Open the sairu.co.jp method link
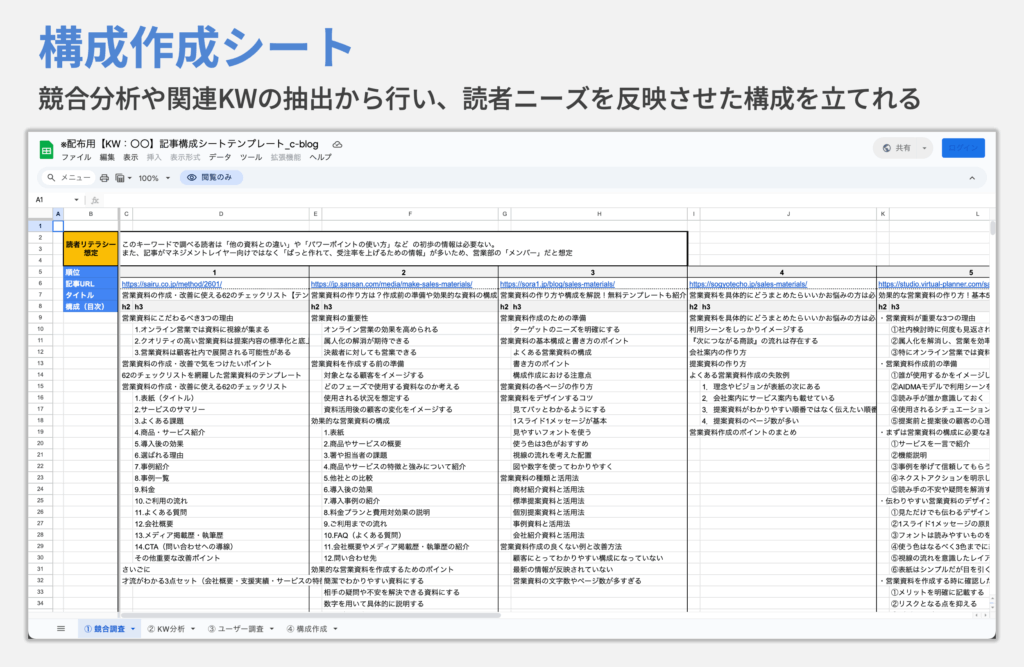The image size is (1024, 667). click(x=172, y=284)
